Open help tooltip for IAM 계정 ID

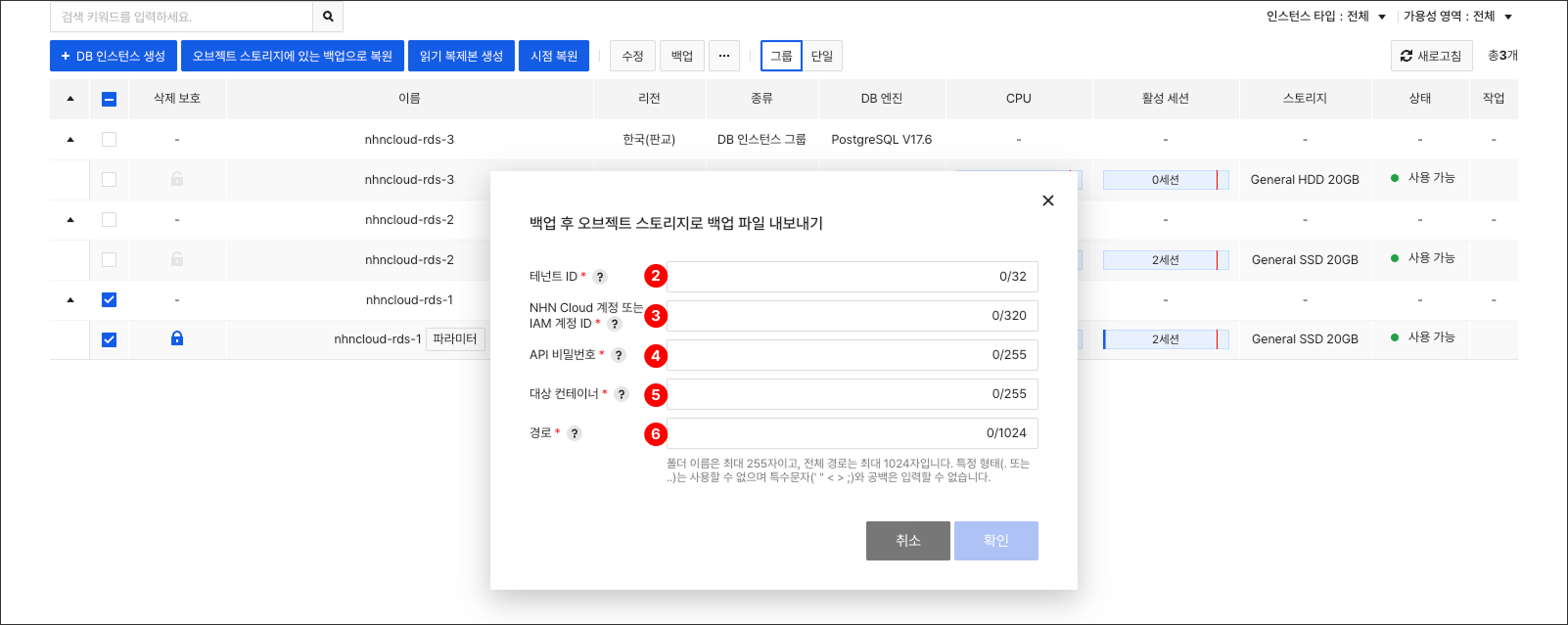pyautogui.click(x=615, y=324)
